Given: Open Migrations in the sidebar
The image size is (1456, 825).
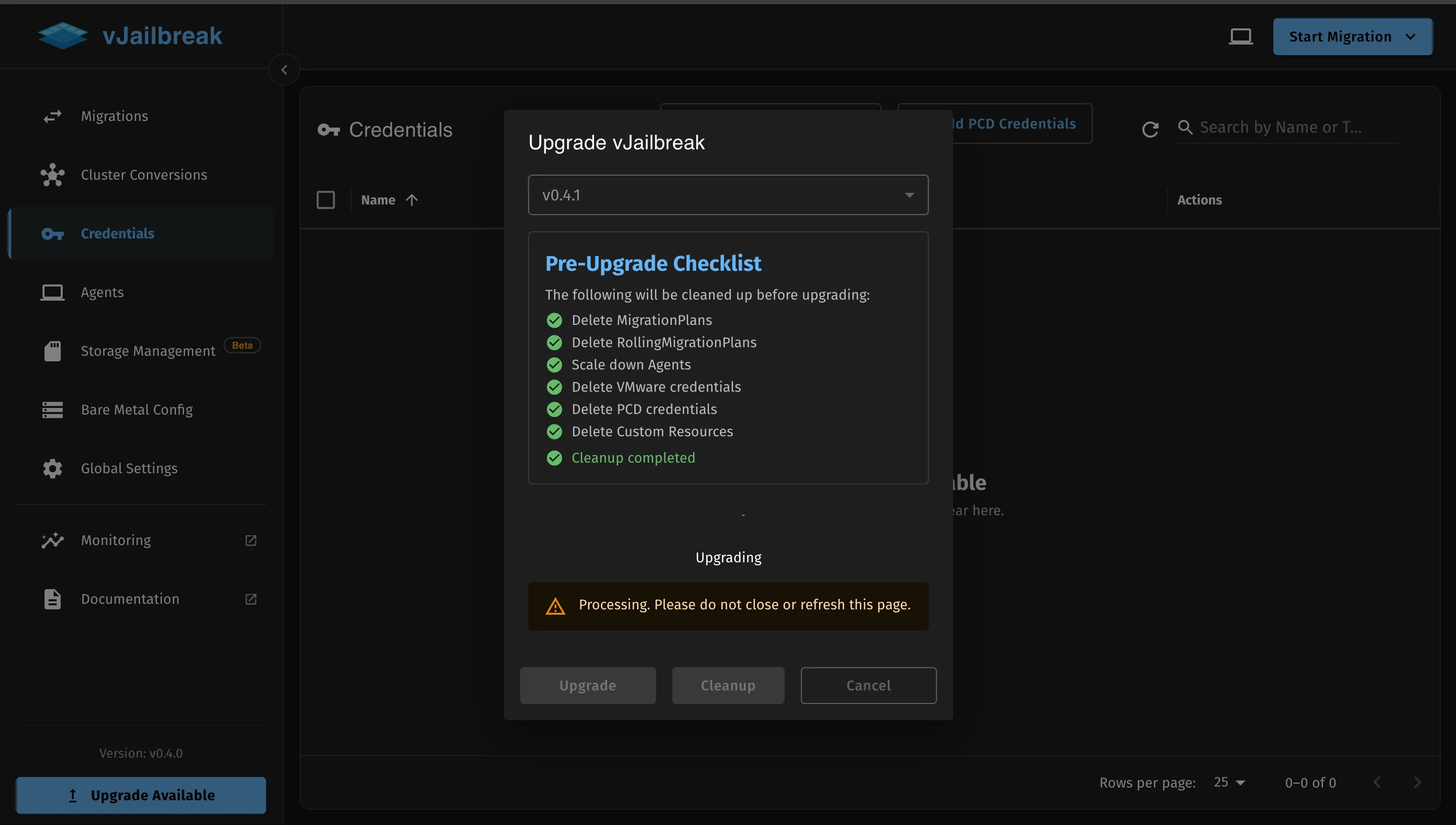Looking at the screenshot, I should coord(114,116).
